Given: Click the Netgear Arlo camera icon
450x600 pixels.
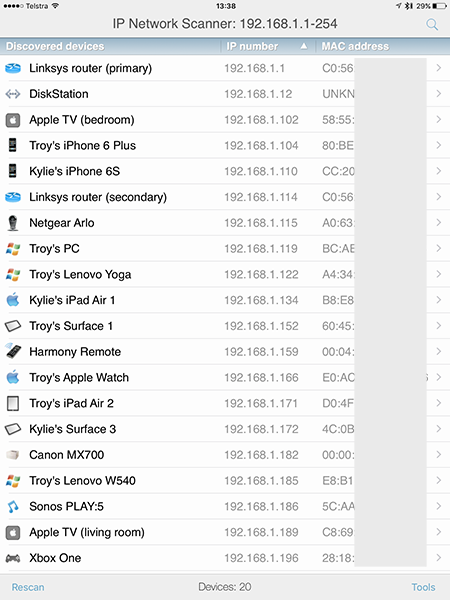Looking at the screenshot, I should pyautogui.click(x=13, y=223).
